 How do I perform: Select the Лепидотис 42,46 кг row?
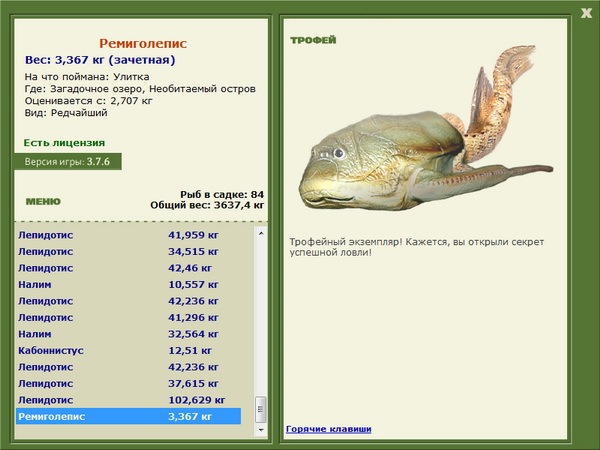coord(129,268)
